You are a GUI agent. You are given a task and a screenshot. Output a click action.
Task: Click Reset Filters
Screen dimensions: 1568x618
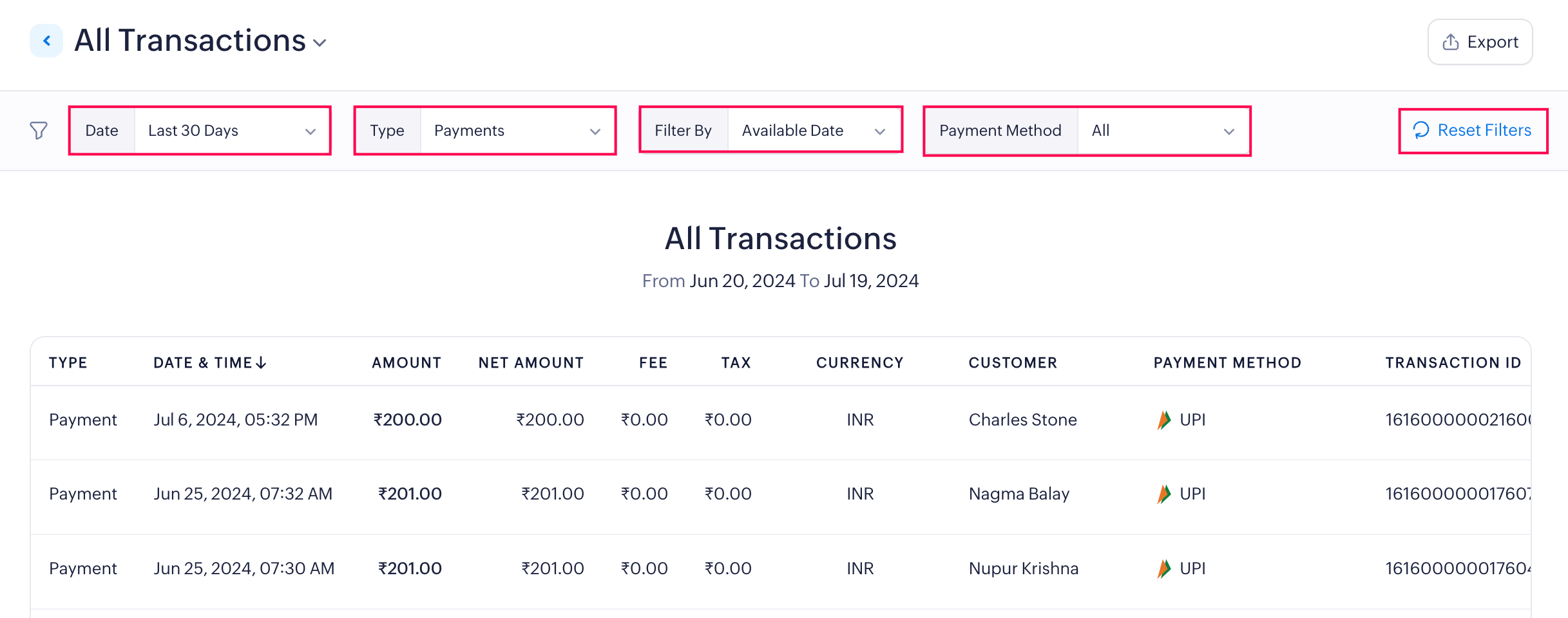pos(1473,131)
